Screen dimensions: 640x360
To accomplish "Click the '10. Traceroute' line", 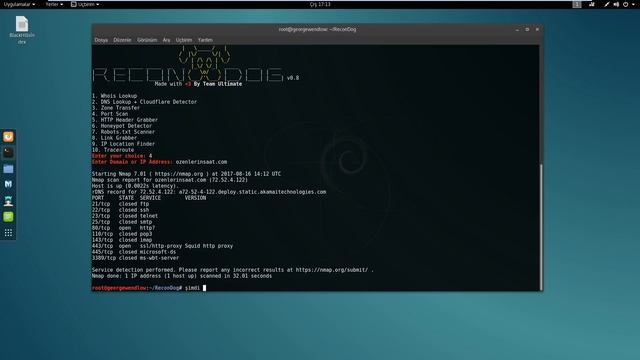I will coord(113,150).
